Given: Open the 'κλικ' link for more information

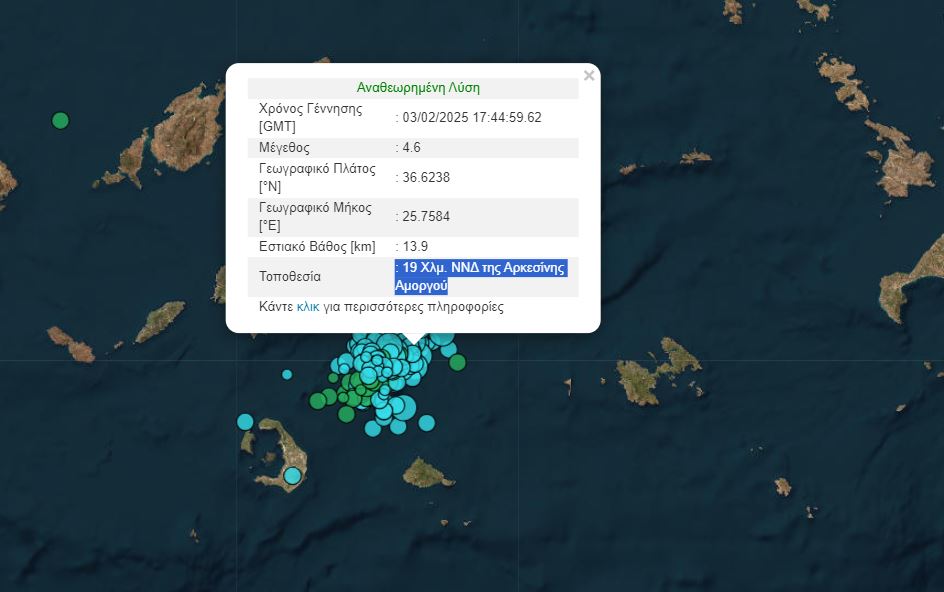Looking at the screenshot, I should (308, 307).
